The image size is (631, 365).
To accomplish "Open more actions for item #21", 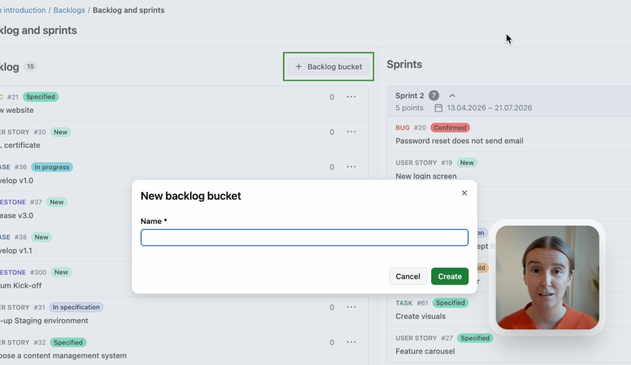I will (x=351, y=97).
